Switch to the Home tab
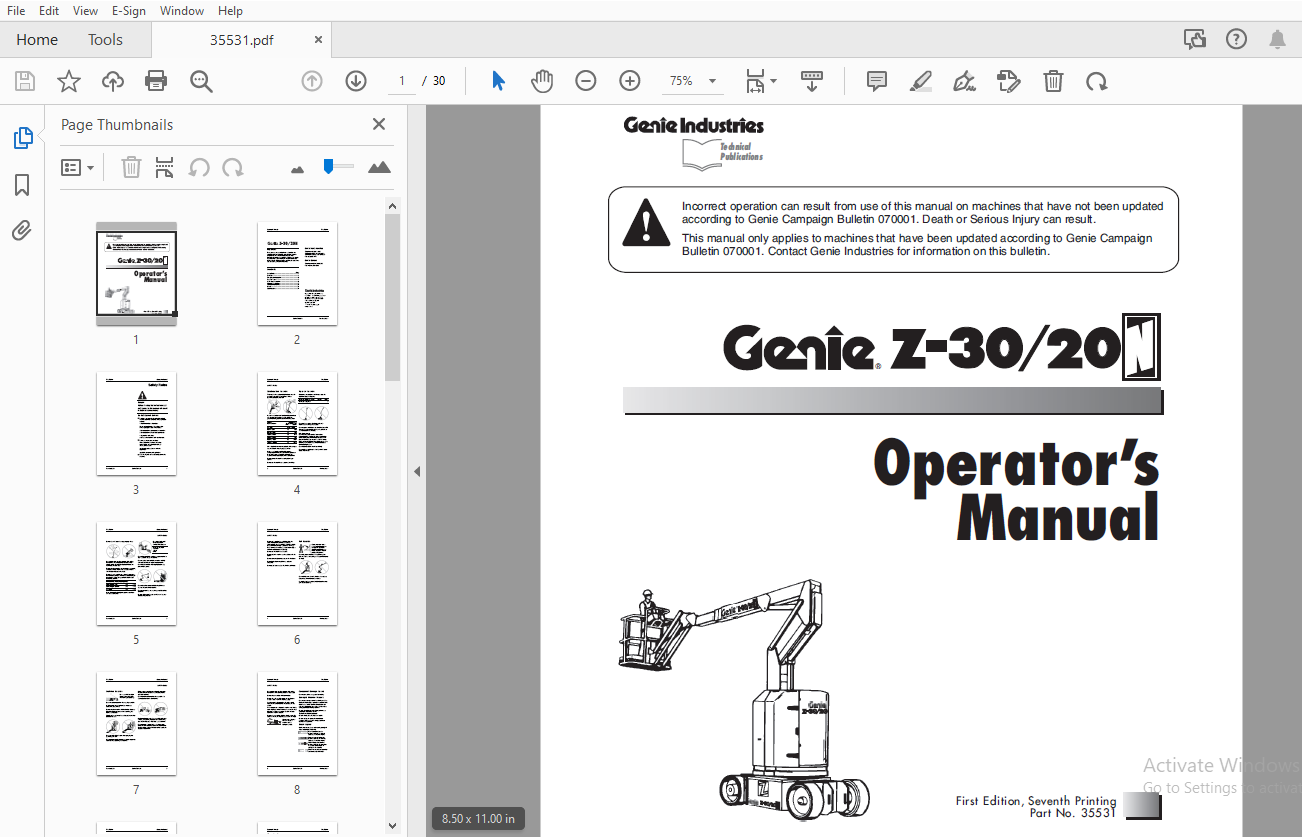Image resolution: width=1302 pixels, height=837 pixels. 37,40
